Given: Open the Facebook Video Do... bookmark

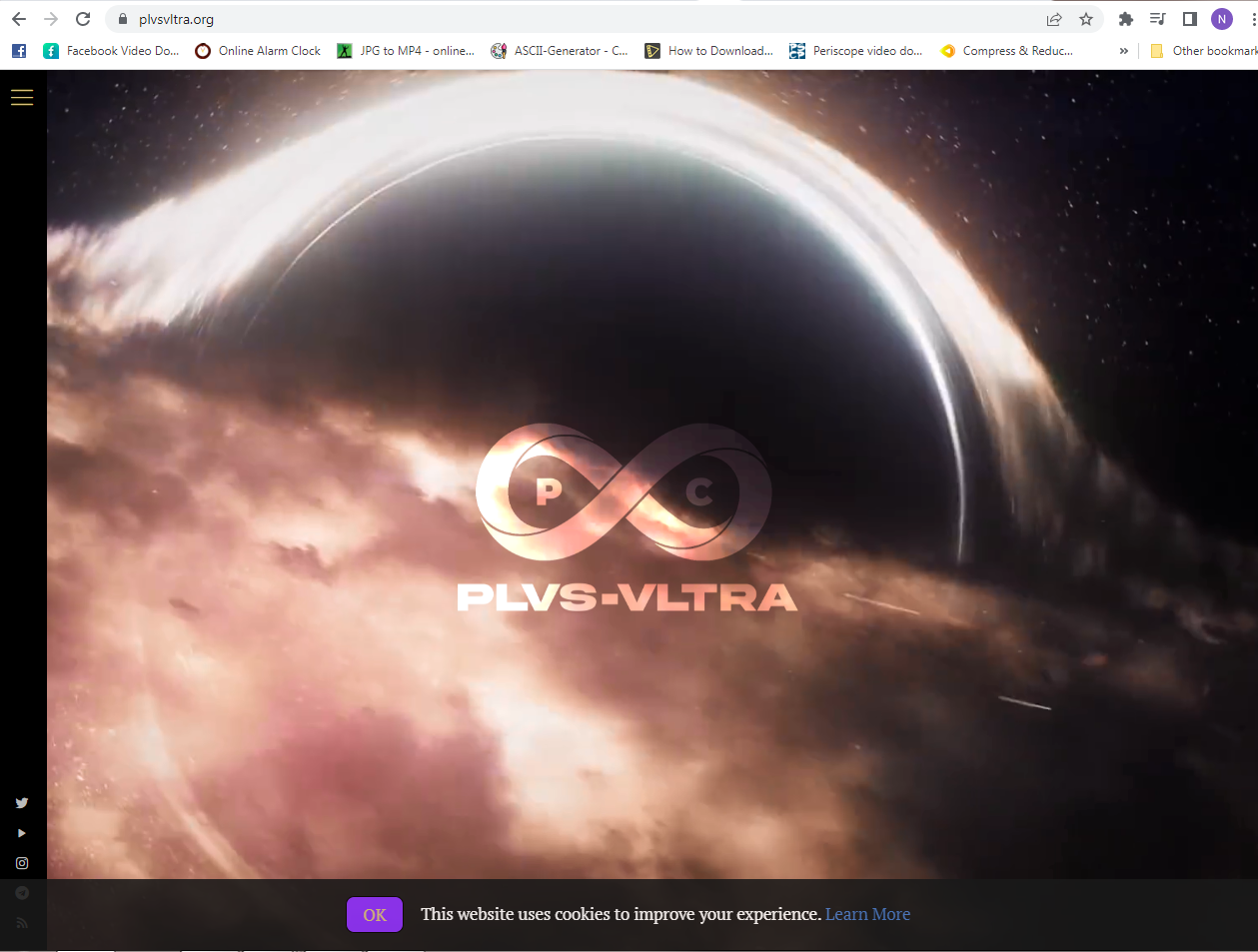Looking at the screenshot, I should click(111, 51).
